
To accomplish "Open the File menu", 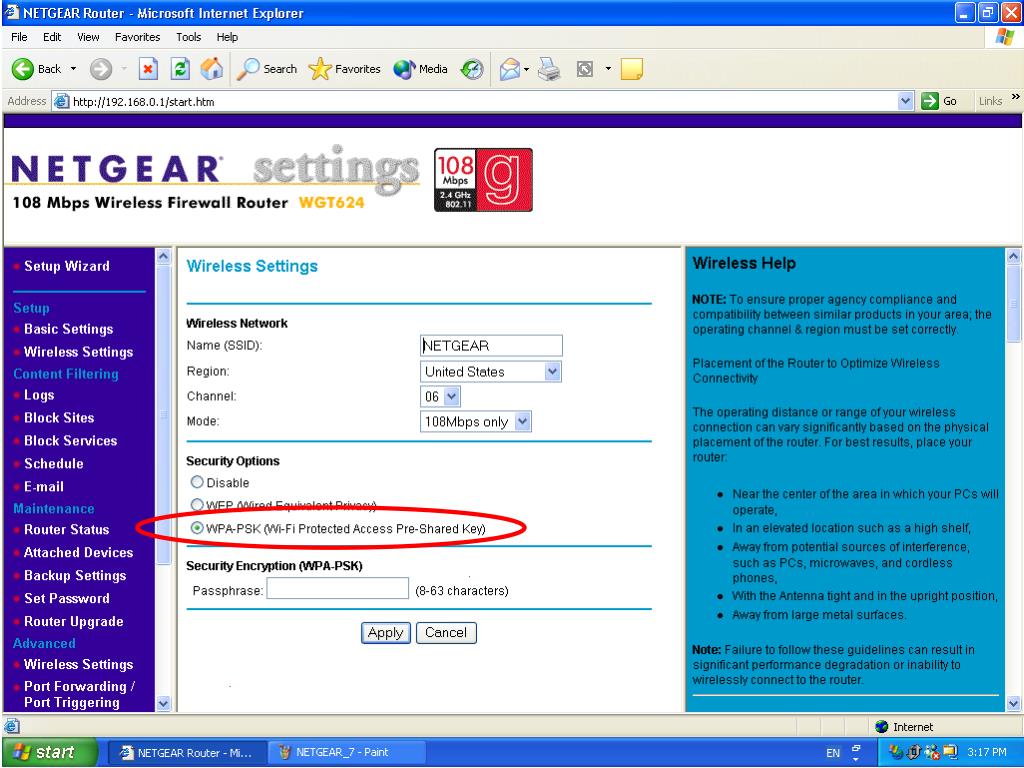I will 19,37.
